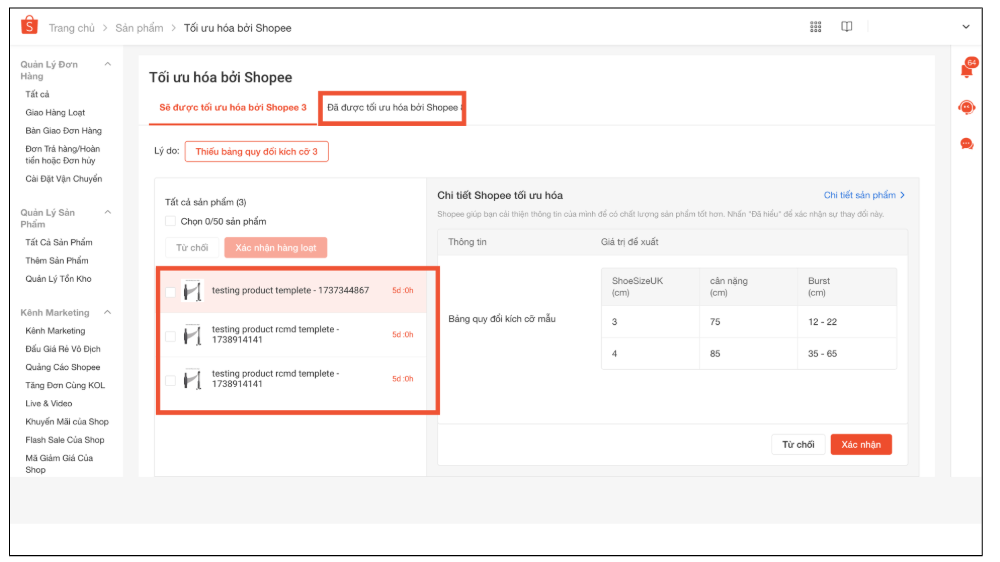Click 'Thiếu bảng quy đổi kích cỡ 3' filter
This screenshot has height=562, width=1000.
click(x=256, y=151)
